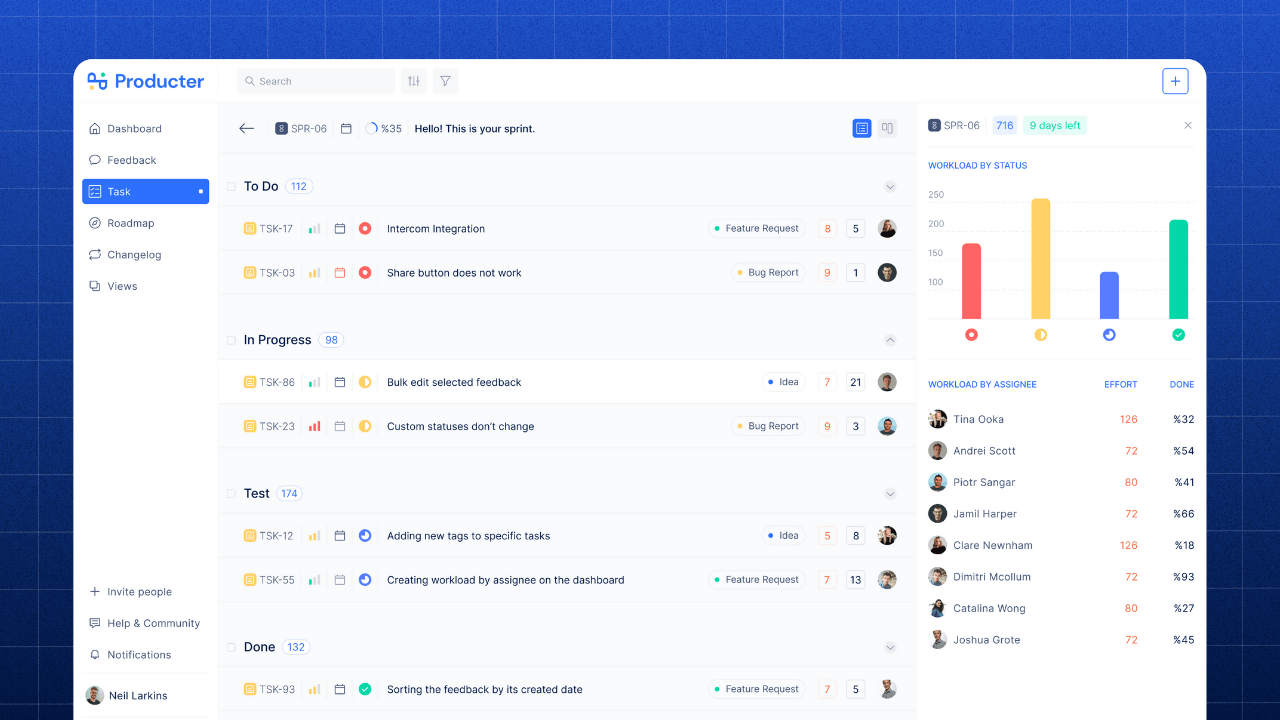
Task: Select the In Progress group checkbox
Action: click(x=231, y=340)
